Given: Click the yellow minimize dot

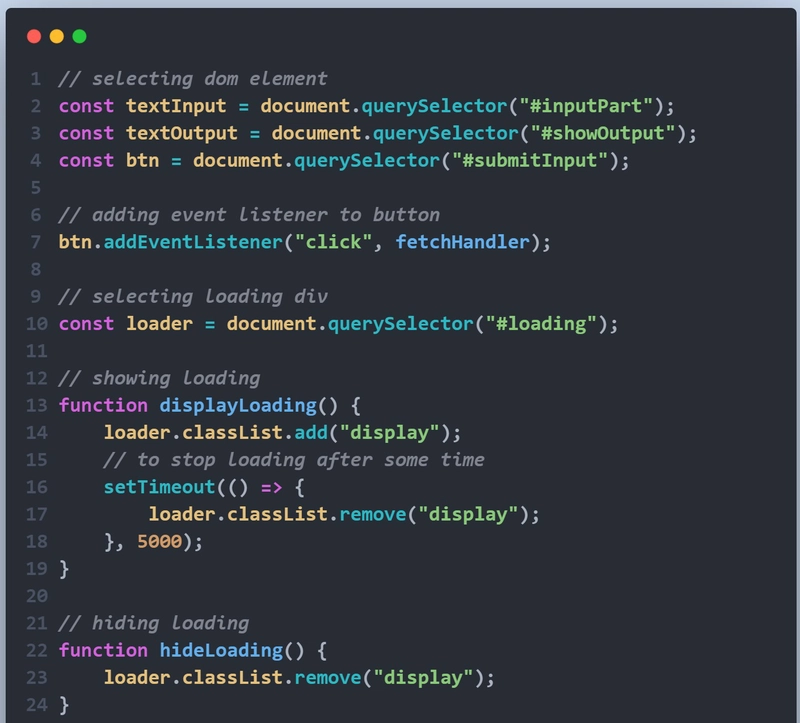Looking at the screenshot, I should 57,37.
